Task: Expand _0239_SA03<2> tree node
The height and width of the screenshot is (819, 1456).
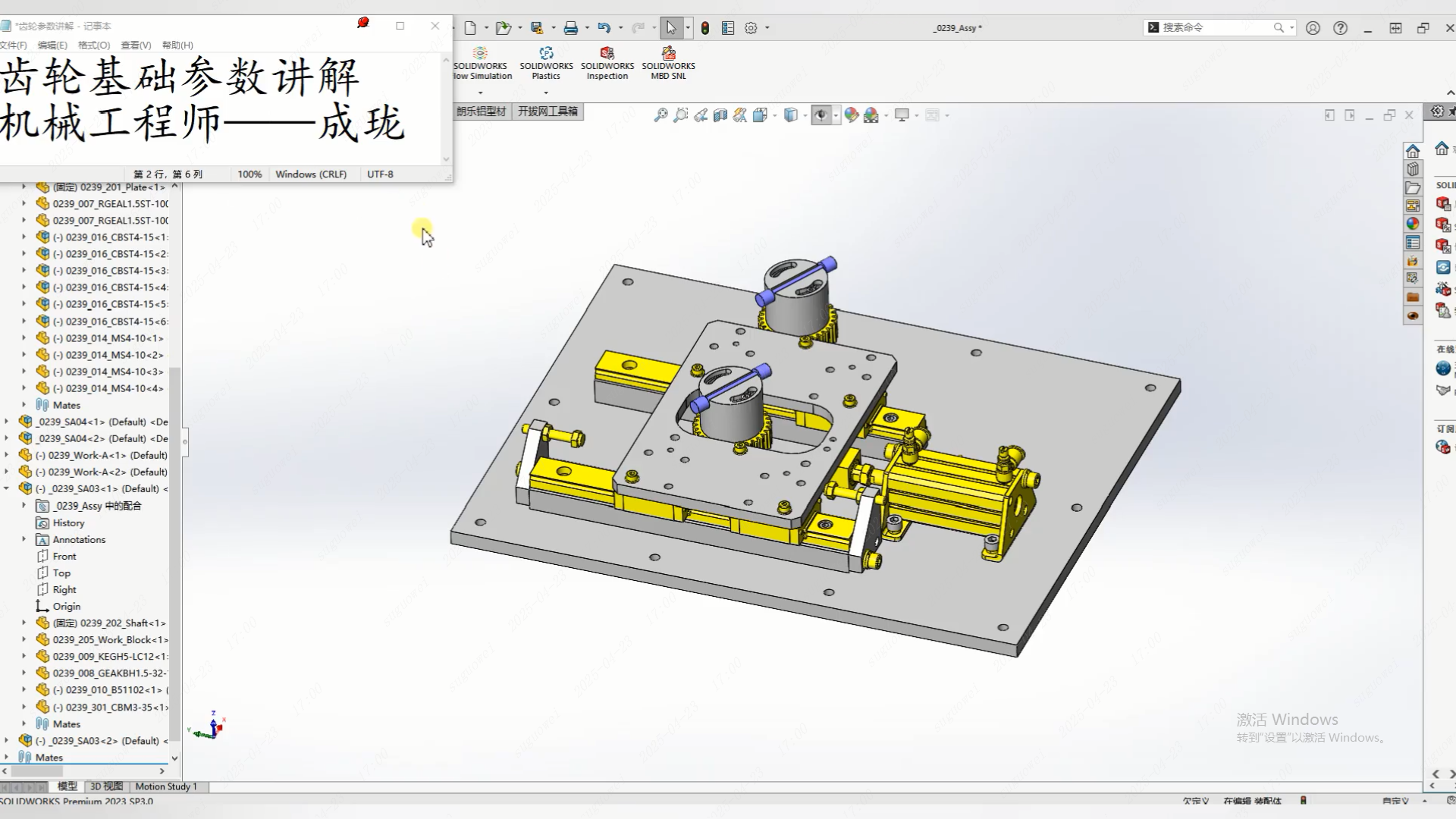Action: click(x=7, y=740)
